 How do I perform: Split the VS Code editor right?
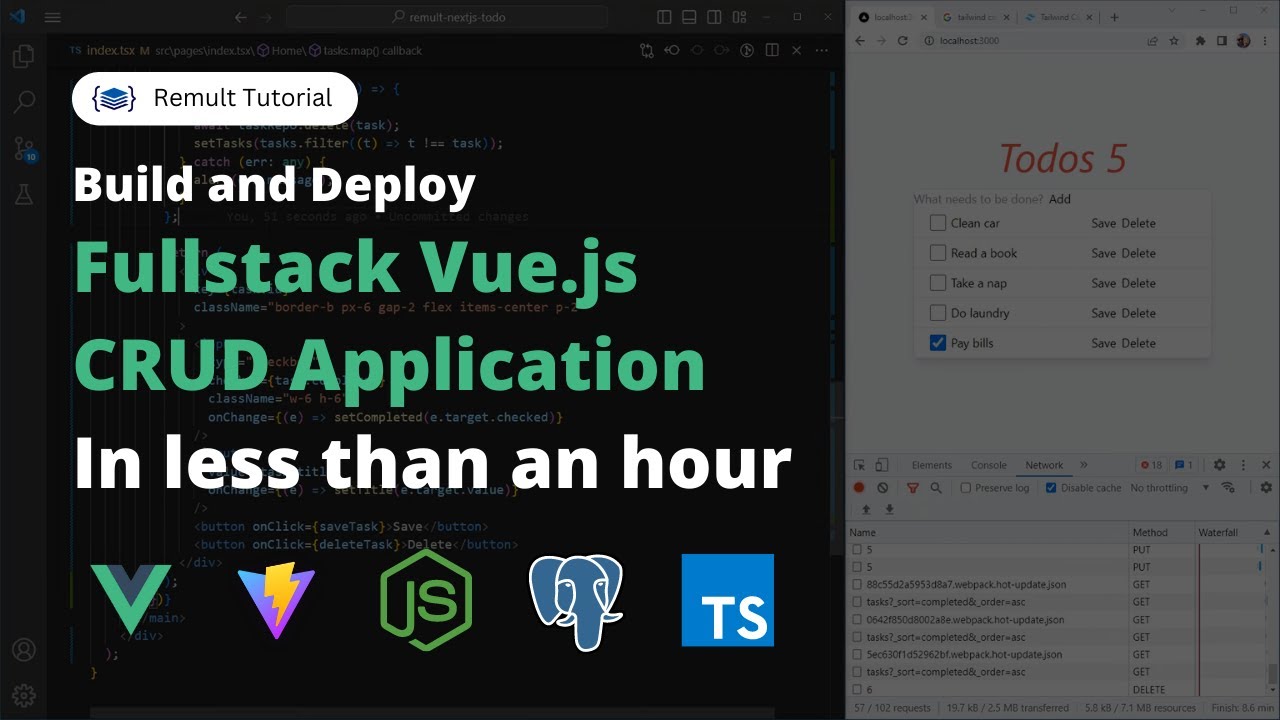click(772, 50)
